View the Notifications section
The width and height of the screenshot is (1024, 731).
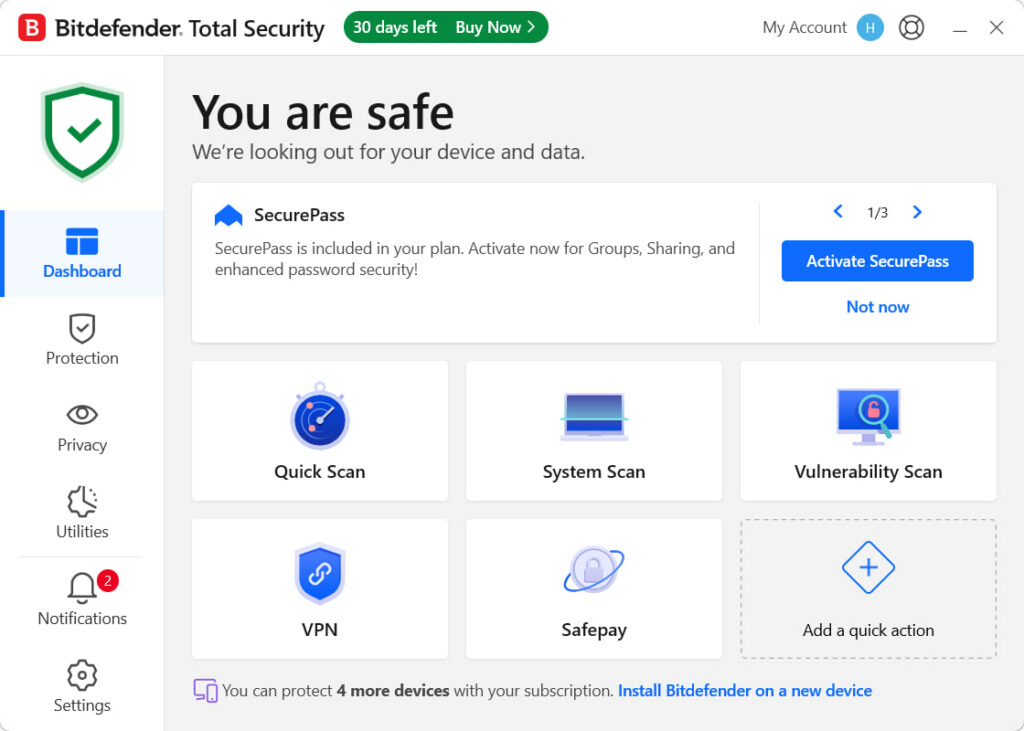point(82,599)
